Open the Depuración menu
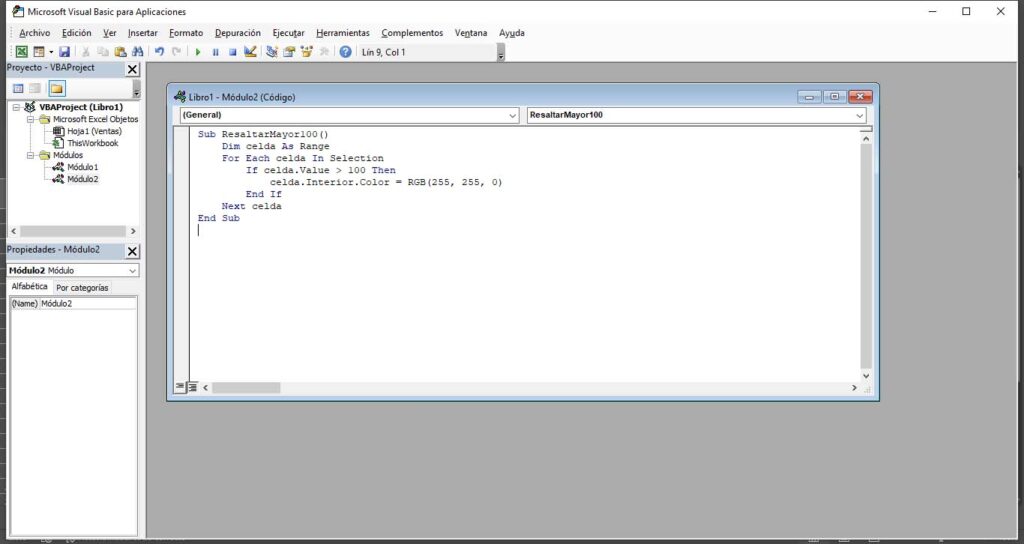Image resolution: width=1024 pixels, height=544 pixels. (238, 33)
